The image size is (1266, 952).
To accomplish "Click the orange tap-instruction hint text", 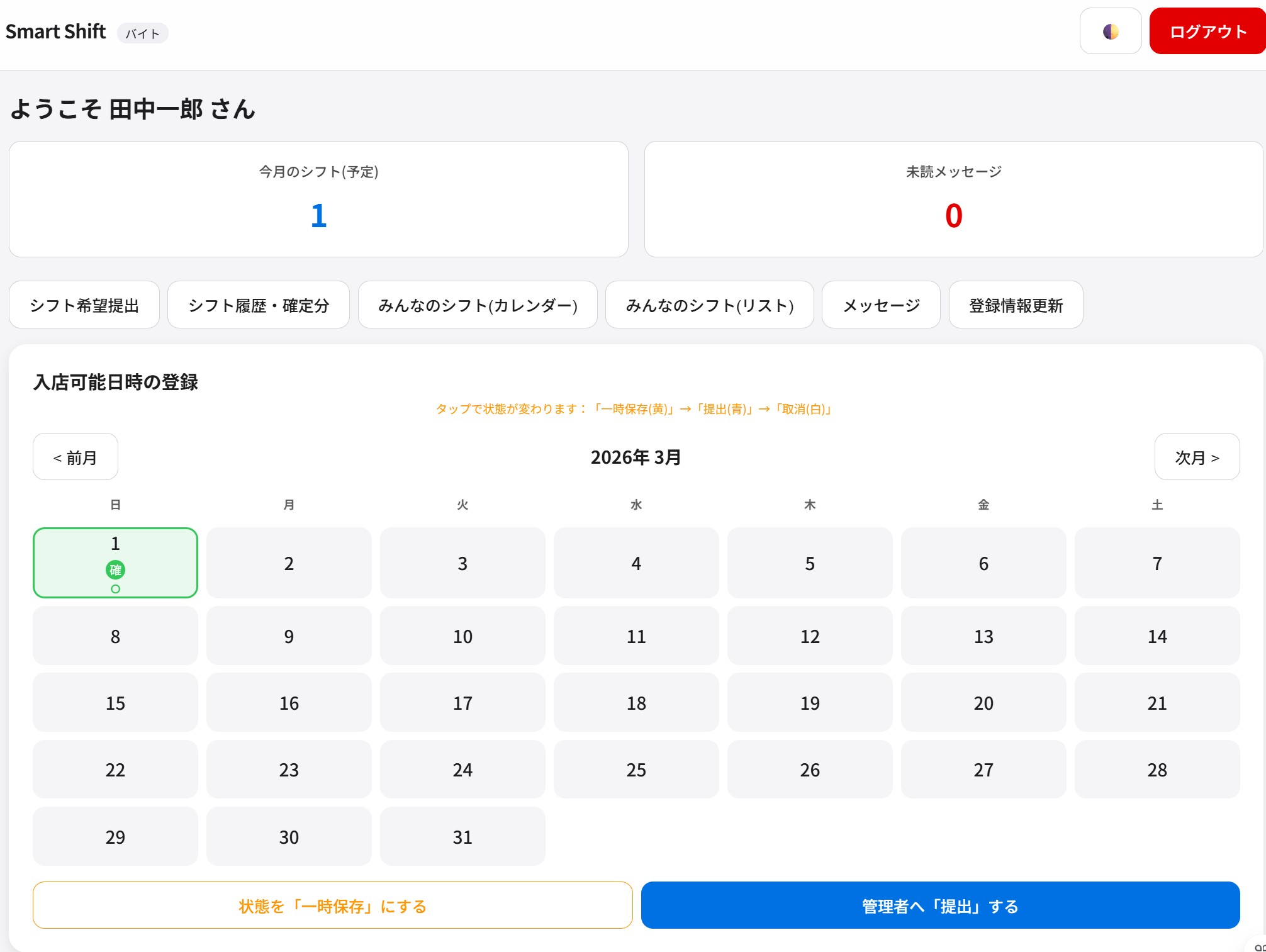I will pos(634,409).
